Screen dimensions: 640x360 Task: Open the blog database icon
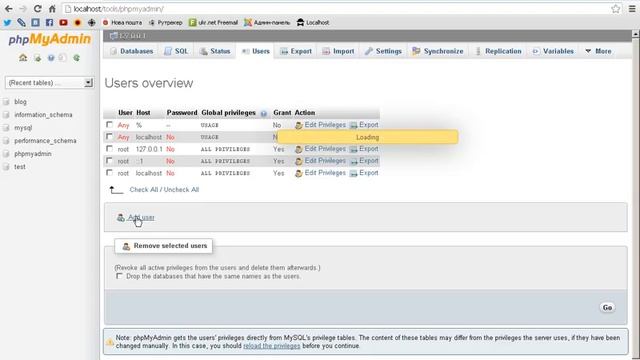(6, 102)
